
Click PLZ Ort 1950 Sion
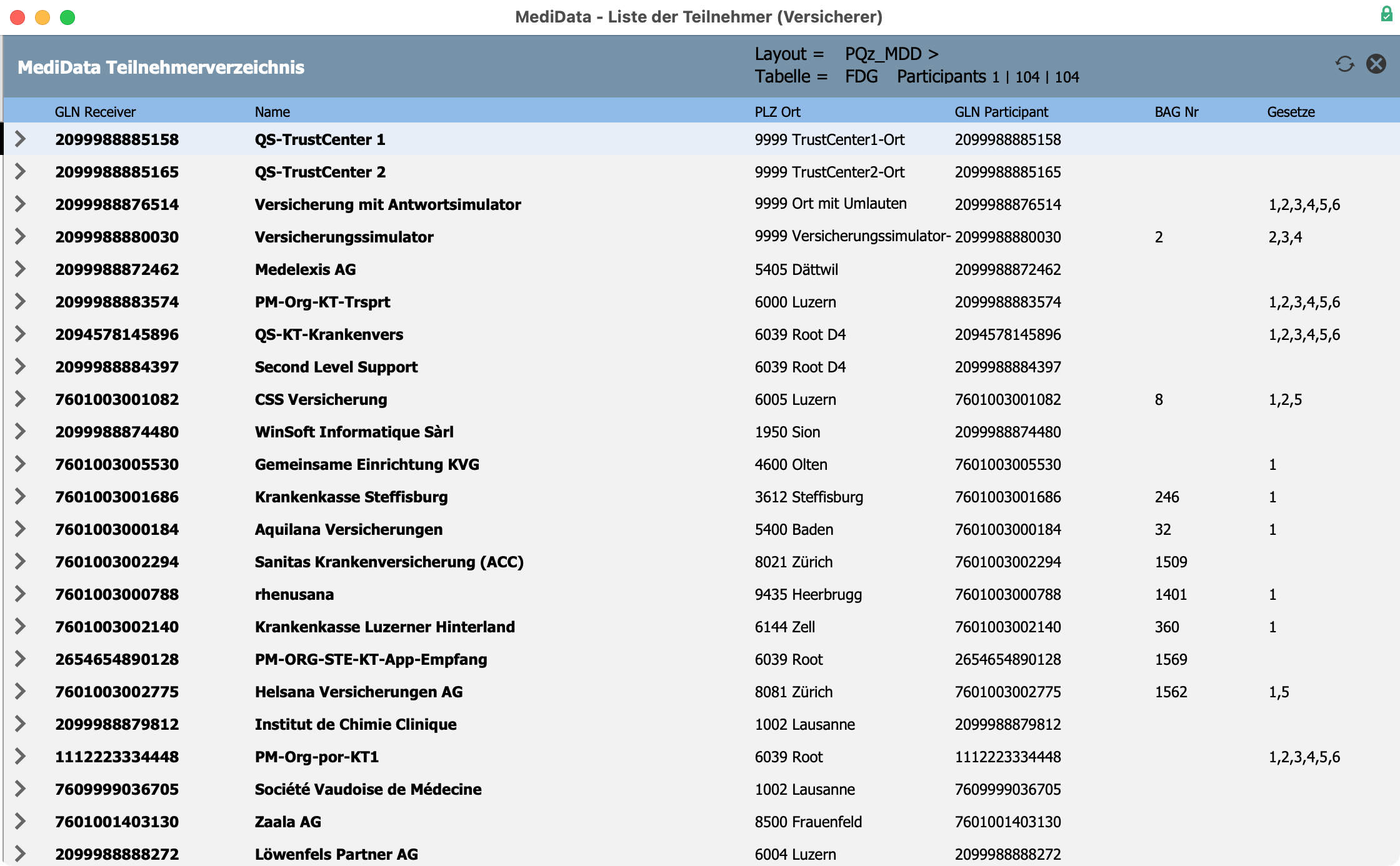tap(787, 432)
